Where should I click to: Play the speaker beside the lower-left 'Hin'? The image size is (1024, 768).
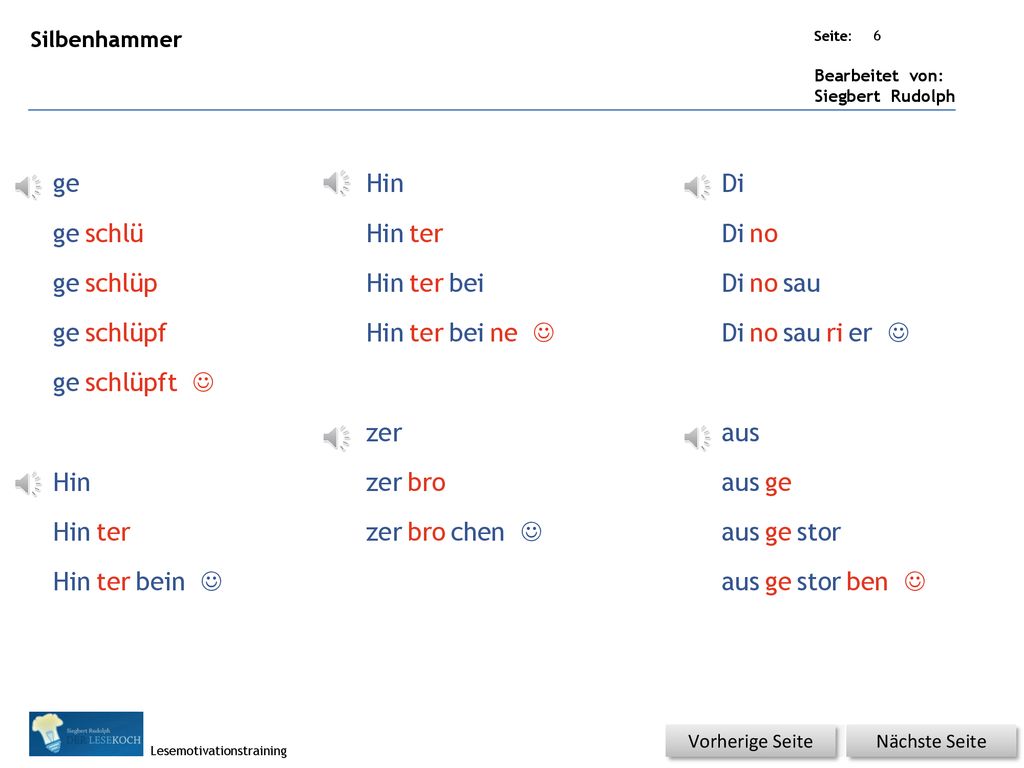tap(28, 484)
